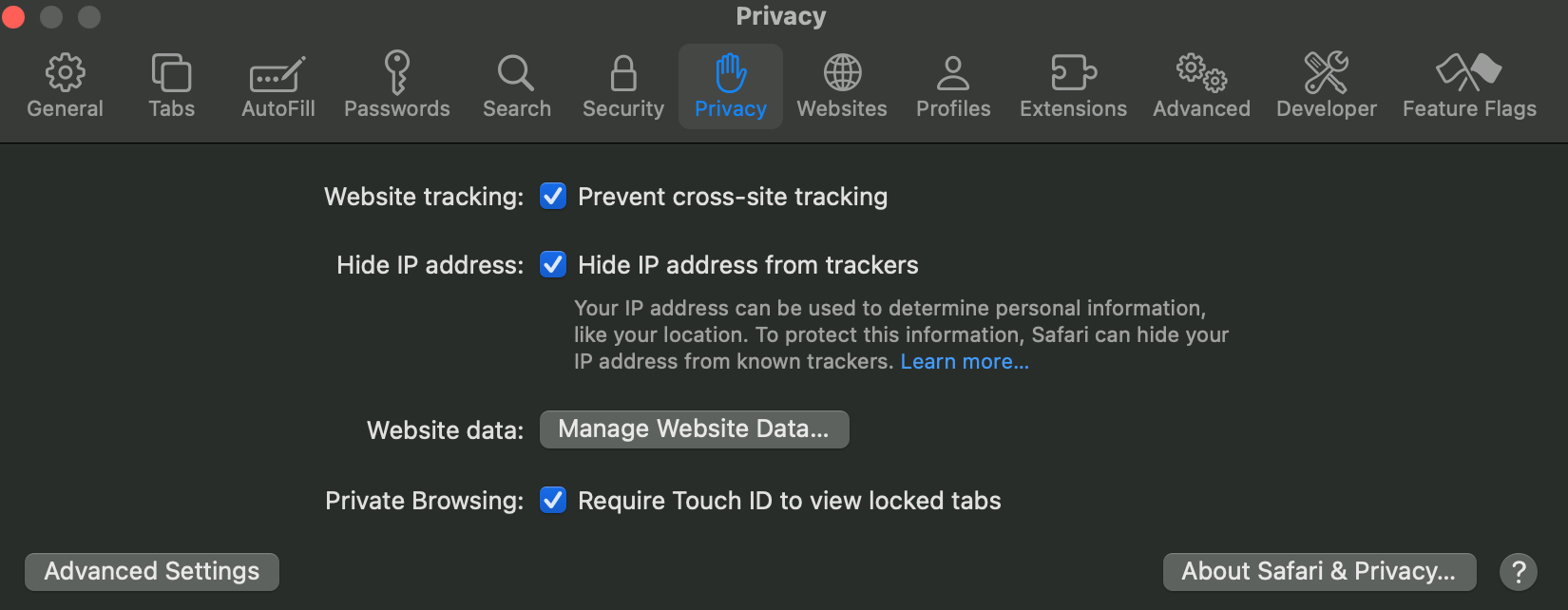Open General settings

coord(65,86)
